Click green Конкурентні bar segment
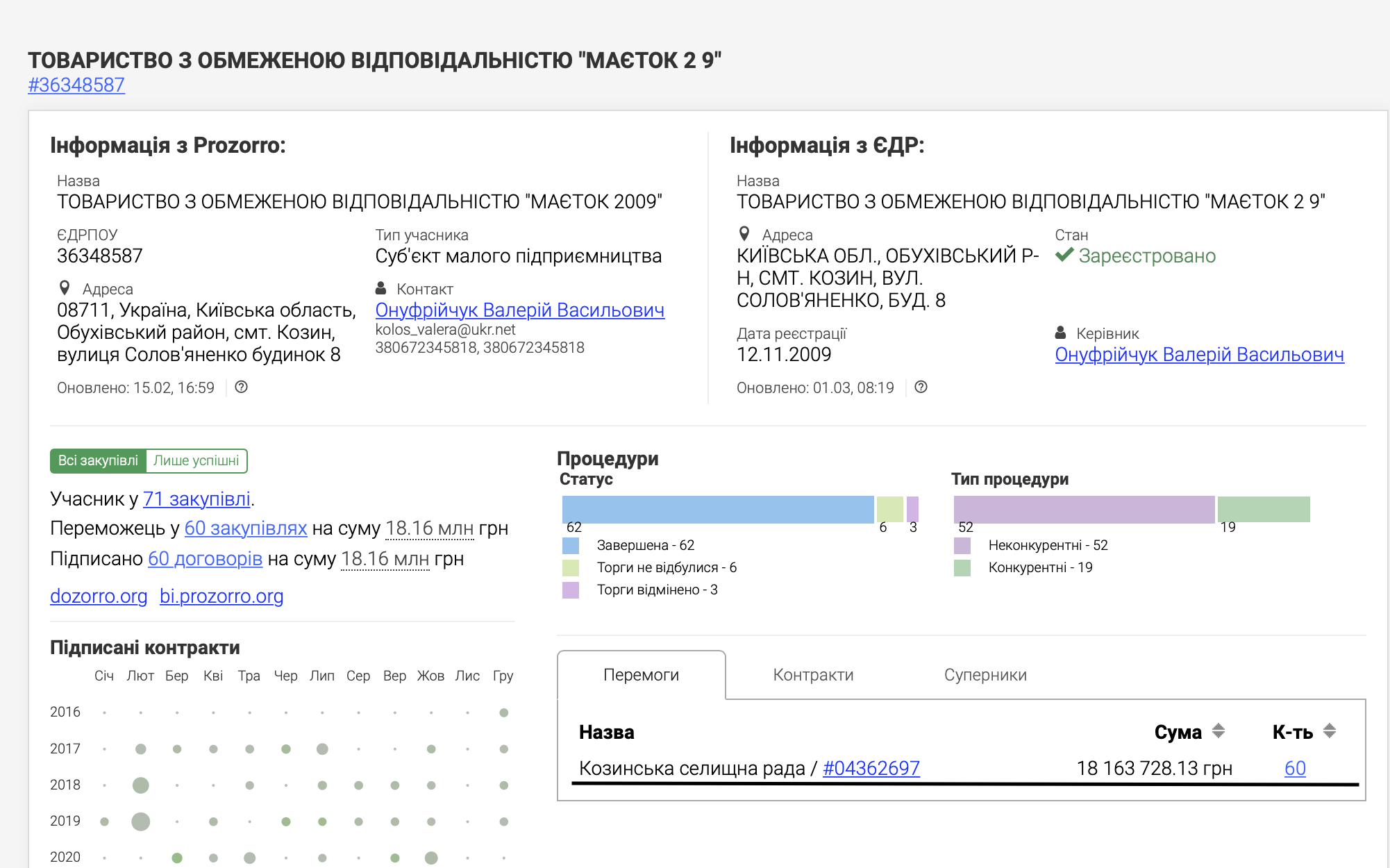This screenshot has width=1390, height=868. tap(1263, 509)
